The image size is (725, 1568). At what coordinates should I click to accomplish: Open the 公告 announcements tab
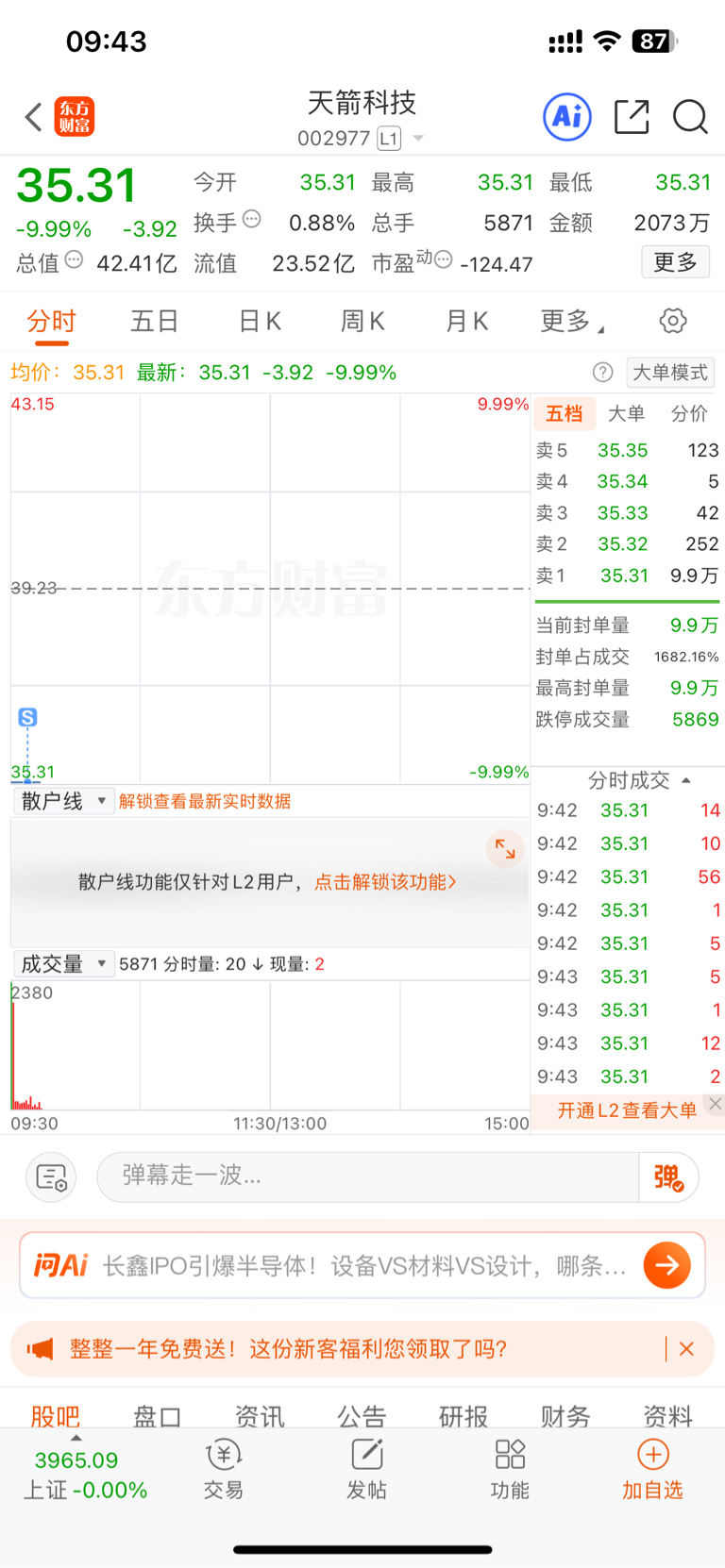click(x=362, y=1415)
